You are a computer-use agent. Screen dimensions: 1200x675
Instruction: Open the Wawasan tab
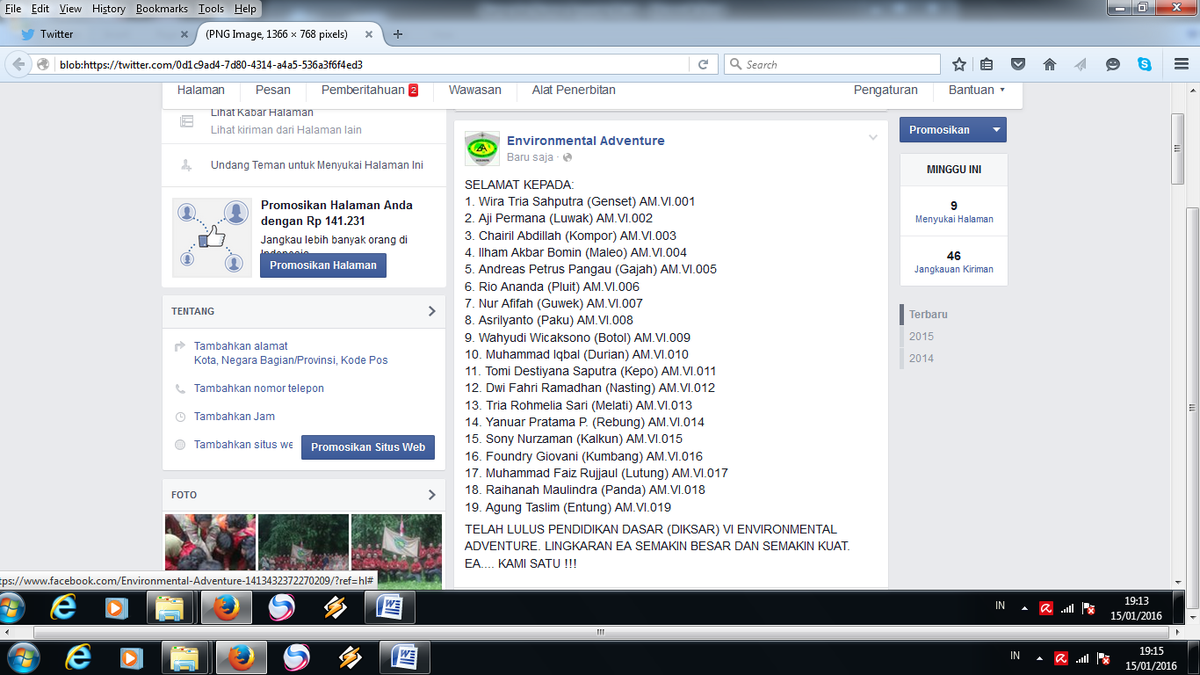(475, 90)
